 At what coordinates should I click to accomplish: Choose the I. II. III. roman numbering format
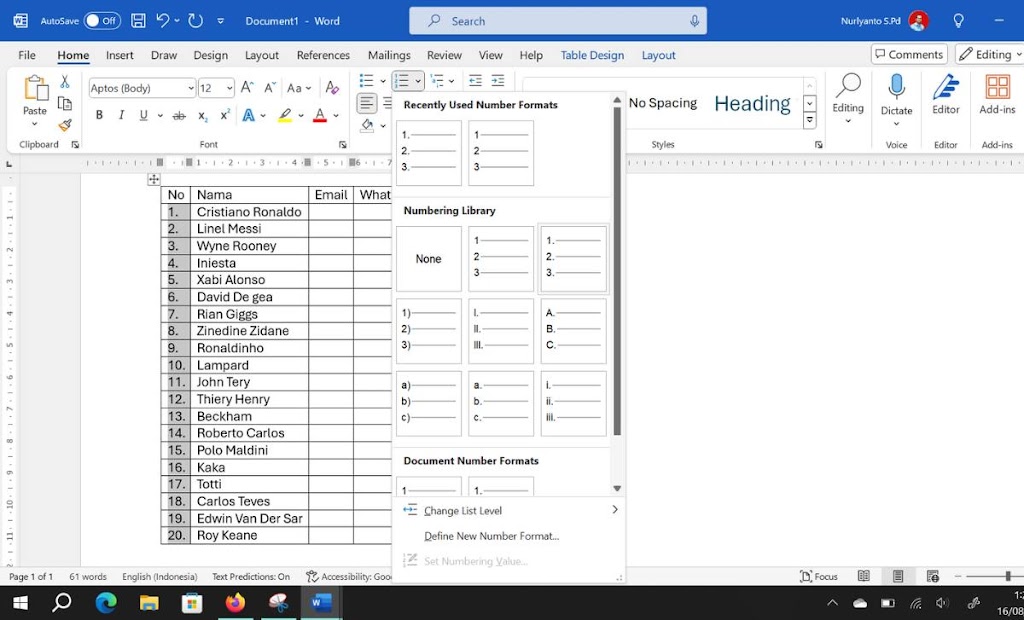(x=501, y=331)
